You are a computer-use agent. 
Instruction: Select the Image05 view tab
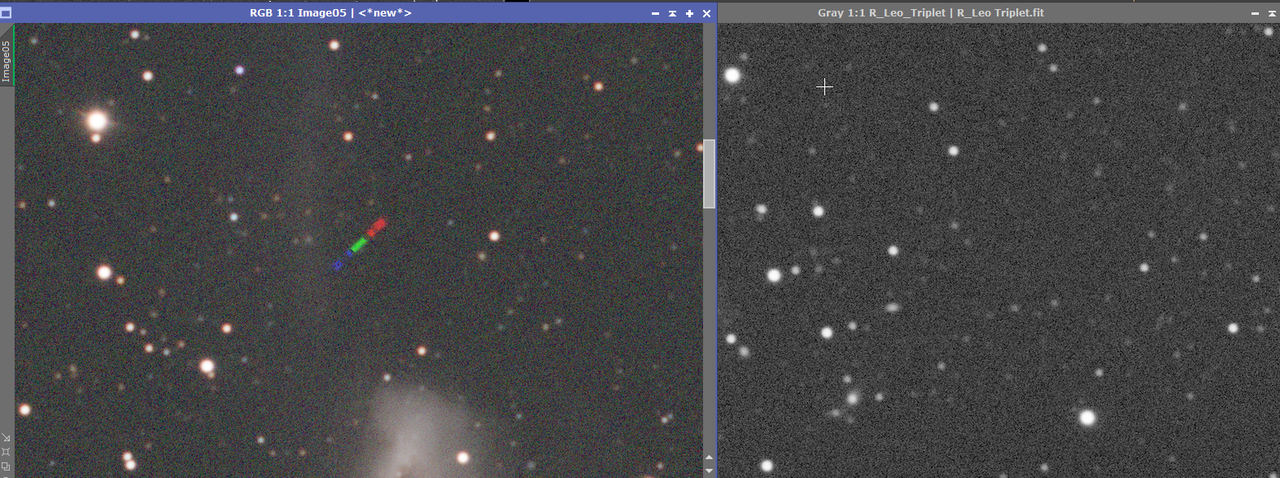click(x=6, y=55)
